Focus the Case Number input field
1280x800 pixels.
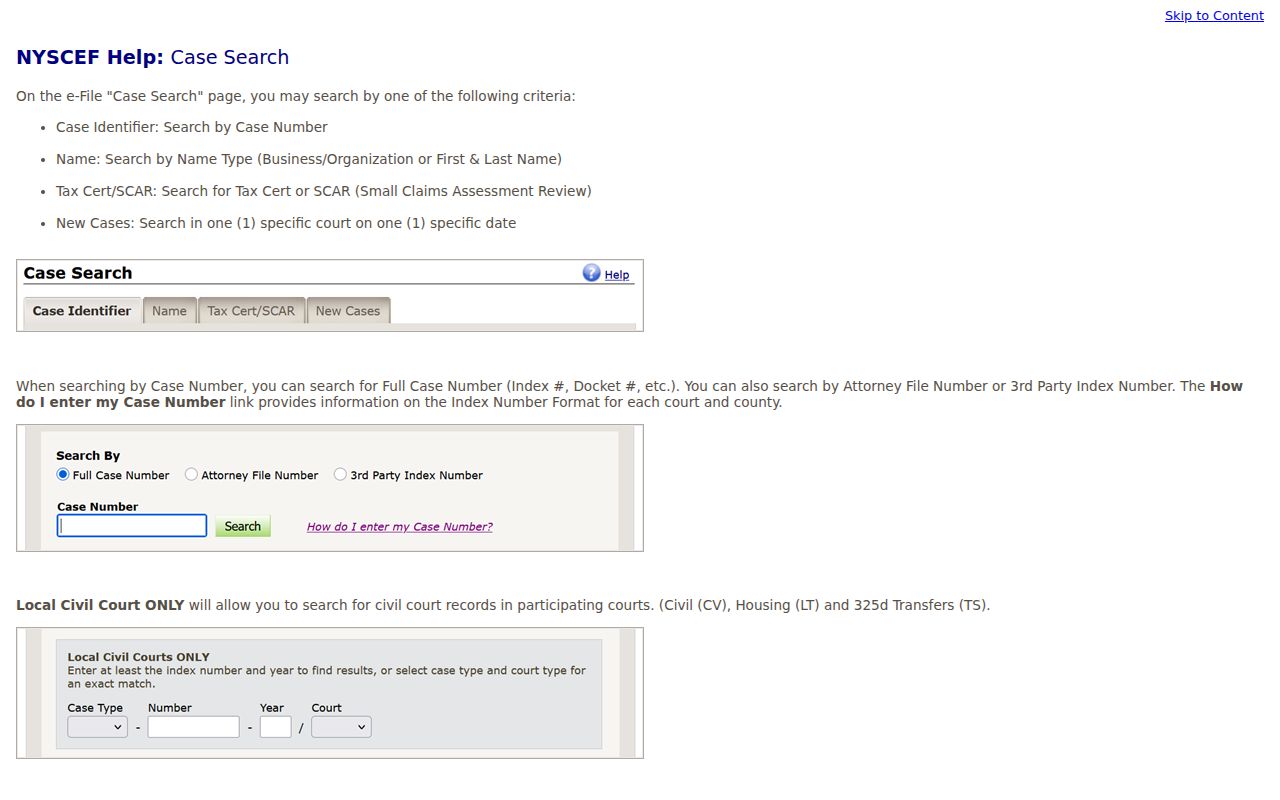point(132,526)
